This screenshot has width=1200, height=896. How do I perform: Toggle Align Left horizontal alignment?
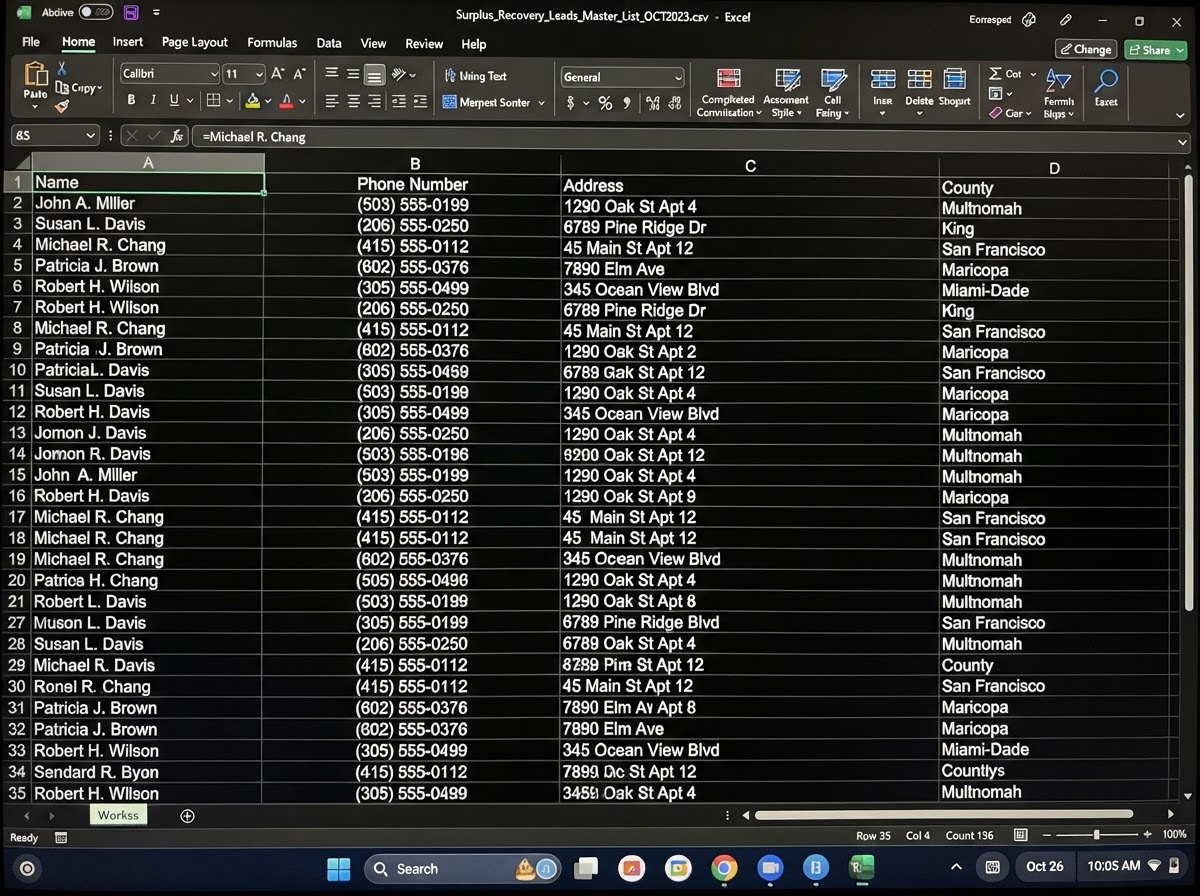(332, 101)
